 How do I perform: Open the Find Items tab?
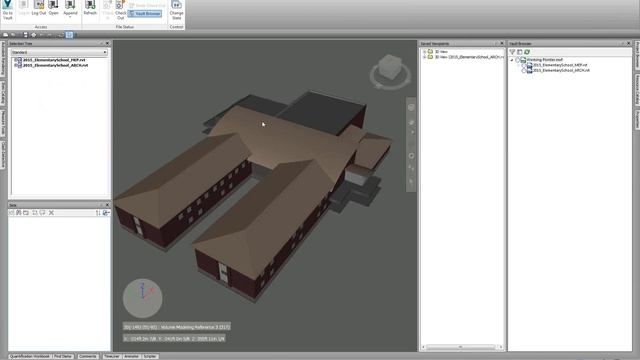tap(63, 356)
